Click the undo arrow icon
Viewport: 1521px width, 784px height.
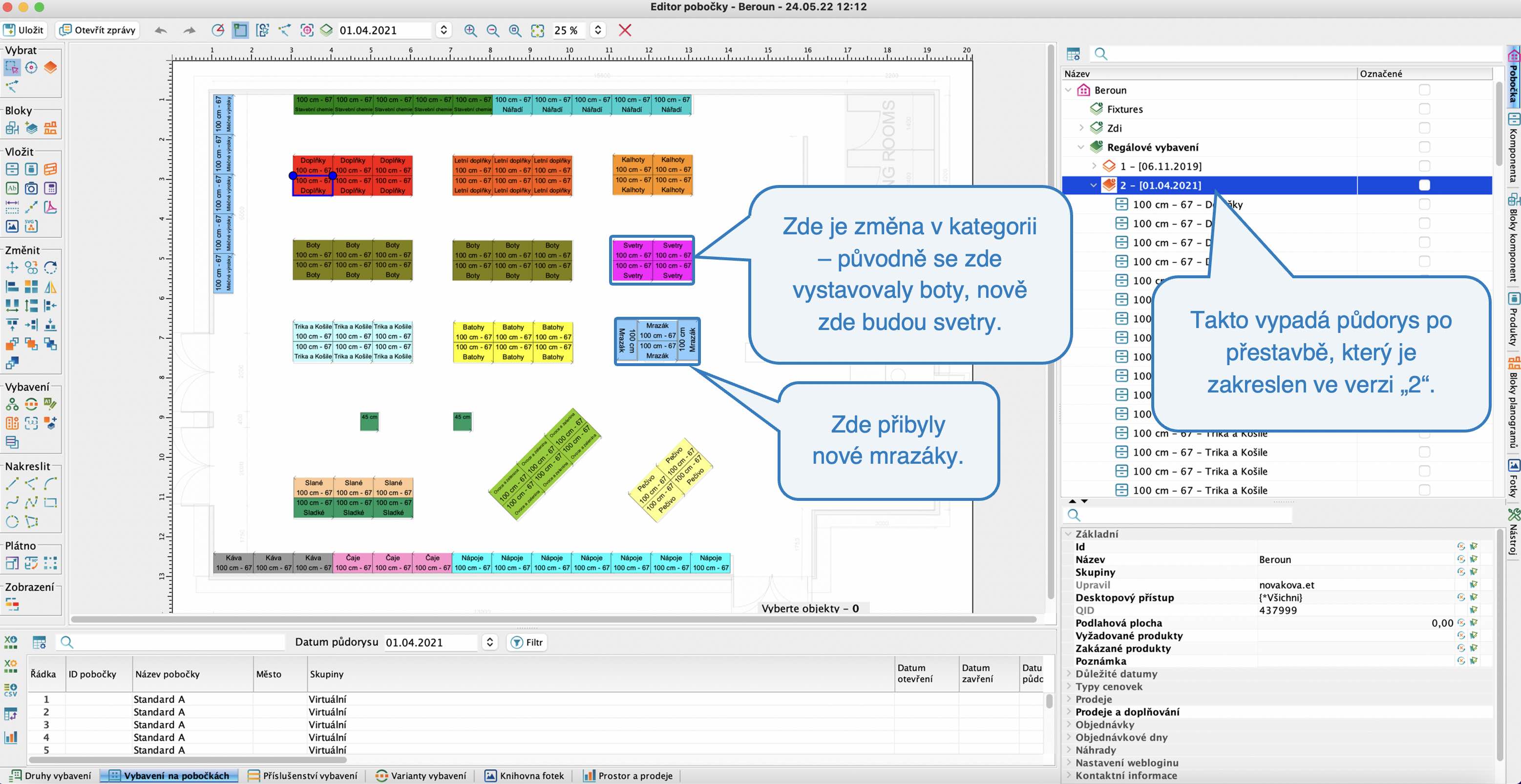(161, 30)
